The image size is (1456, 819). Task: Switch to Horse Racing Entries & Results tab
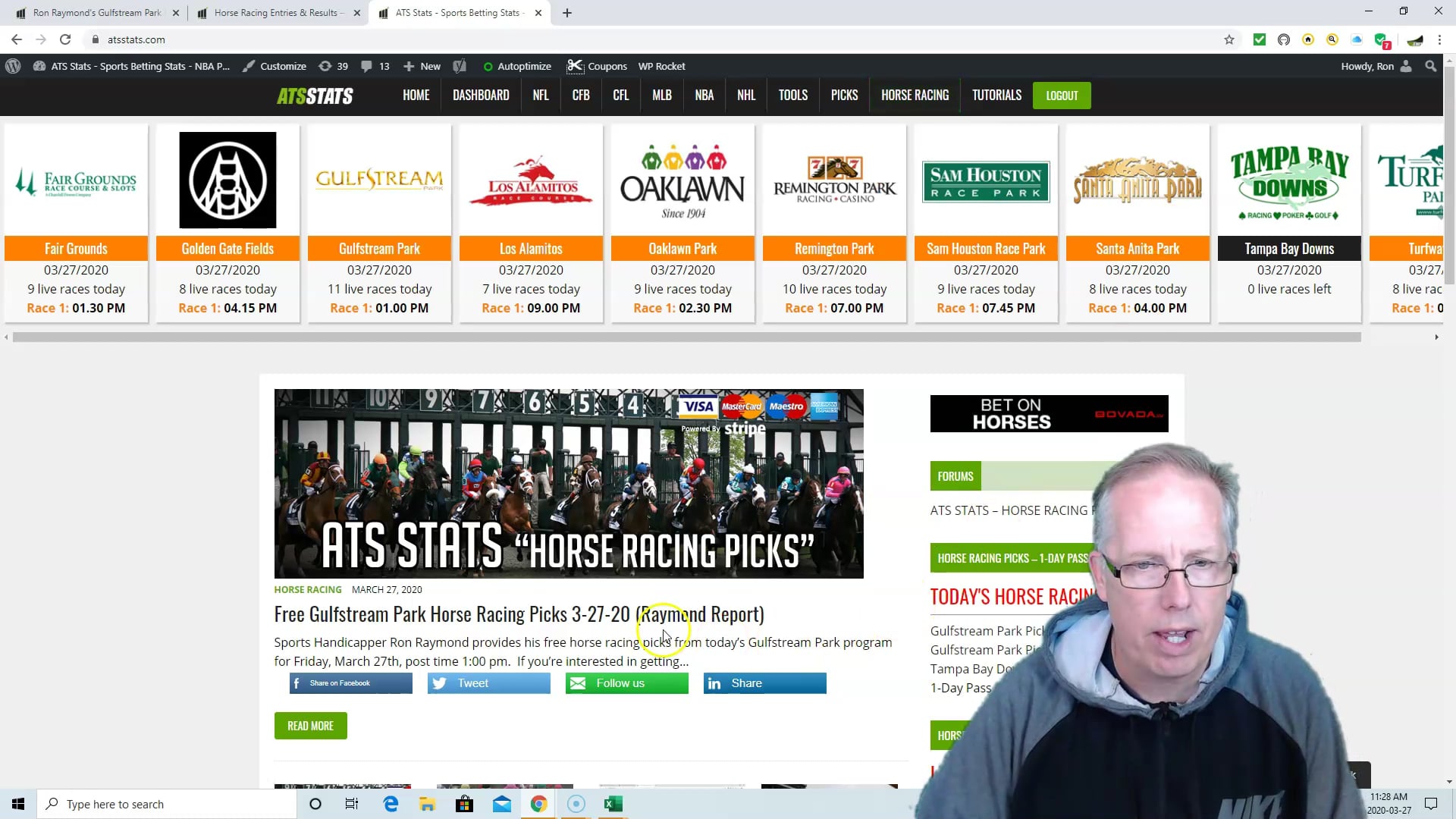click(278, 13)
